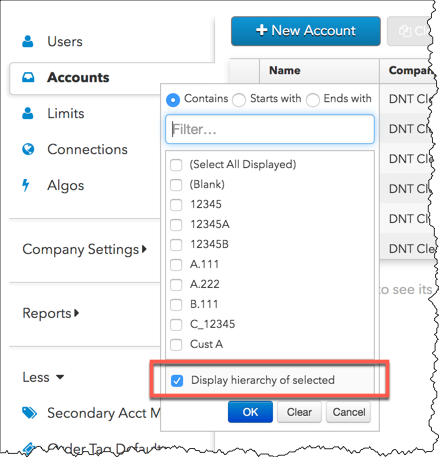Click the Algos lightning bolt icon
Screen dimensions: 439x457
click(25, 185)
